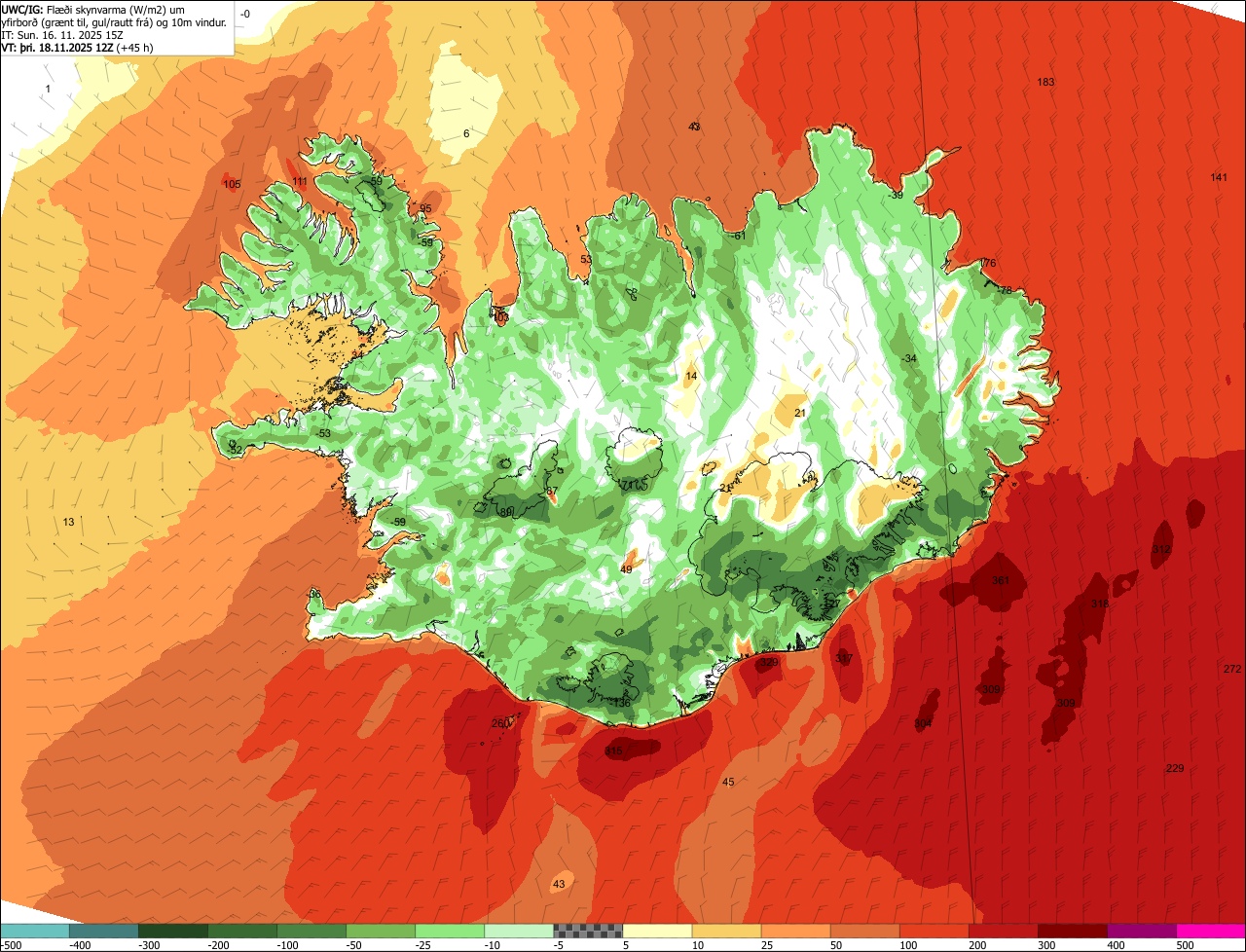1246x952 pixels.
Task: Click the purple 400 to 500 legend swatch
Action: pos(1142,931)
